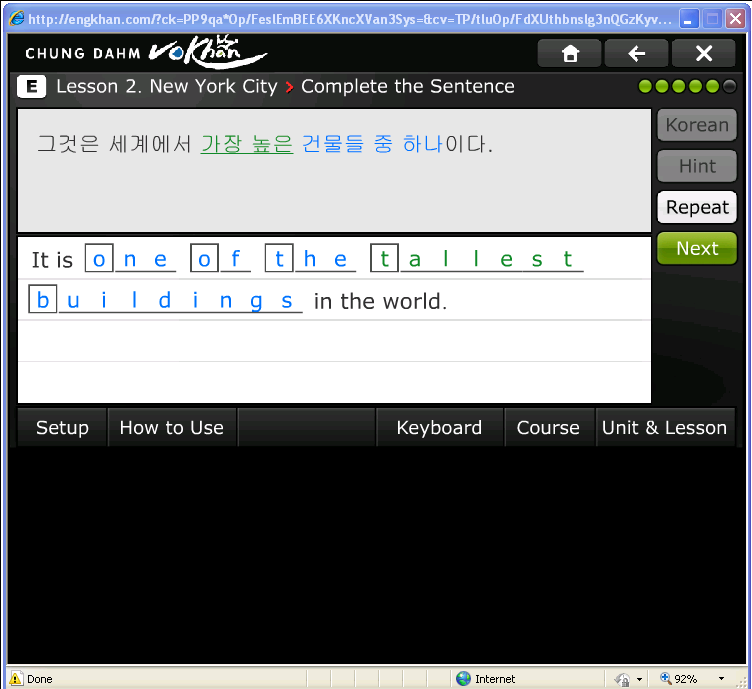The height and width of the screenshot is (689, 752).
Task: Click the privacy lock icon in status bar
Action: point(622,679)
